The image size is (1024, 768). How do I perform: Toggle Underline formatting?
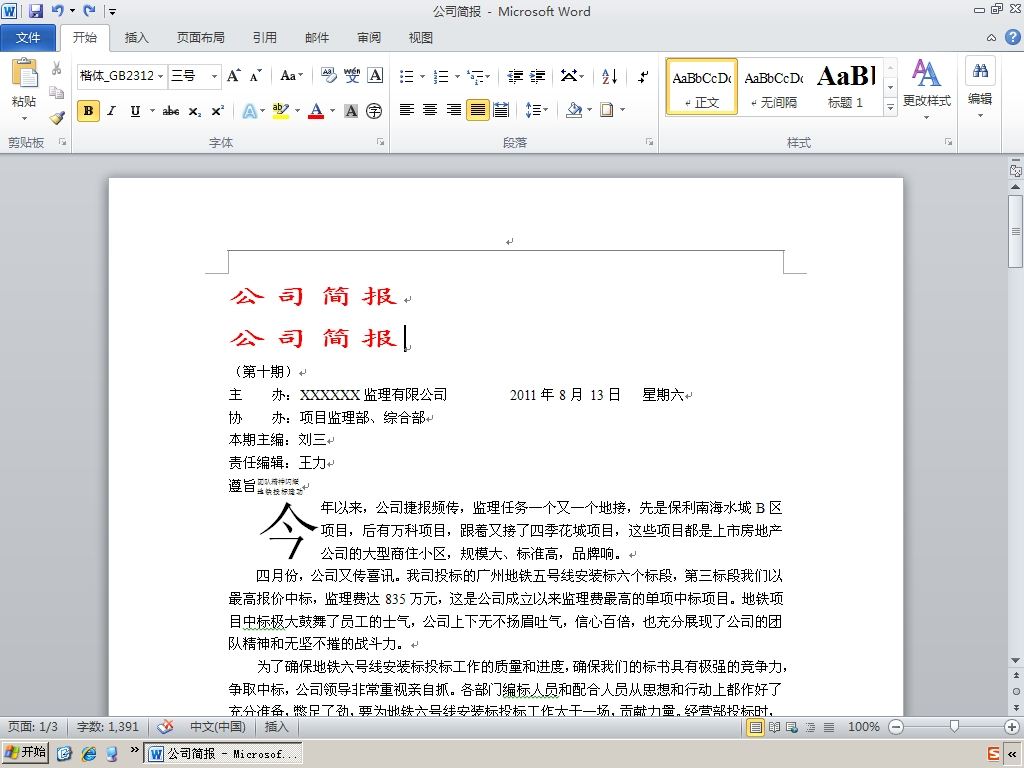click(135, 111)
